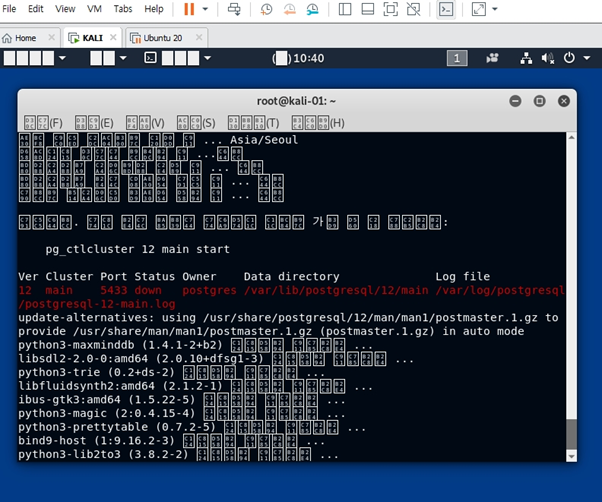Close the Home tab
Screen dimensions: 602x502
coord(51,37)
